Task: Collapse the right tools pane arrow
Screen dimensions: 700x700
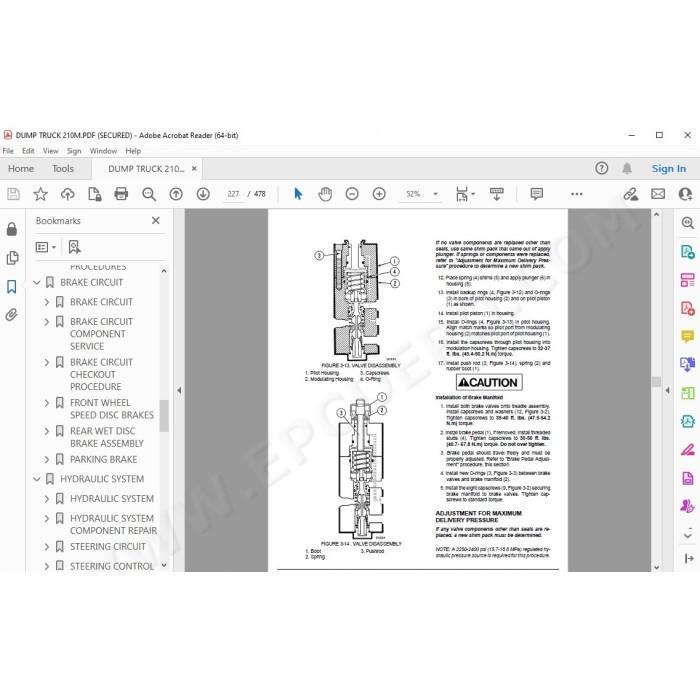Action: click(x=667, y=390)
